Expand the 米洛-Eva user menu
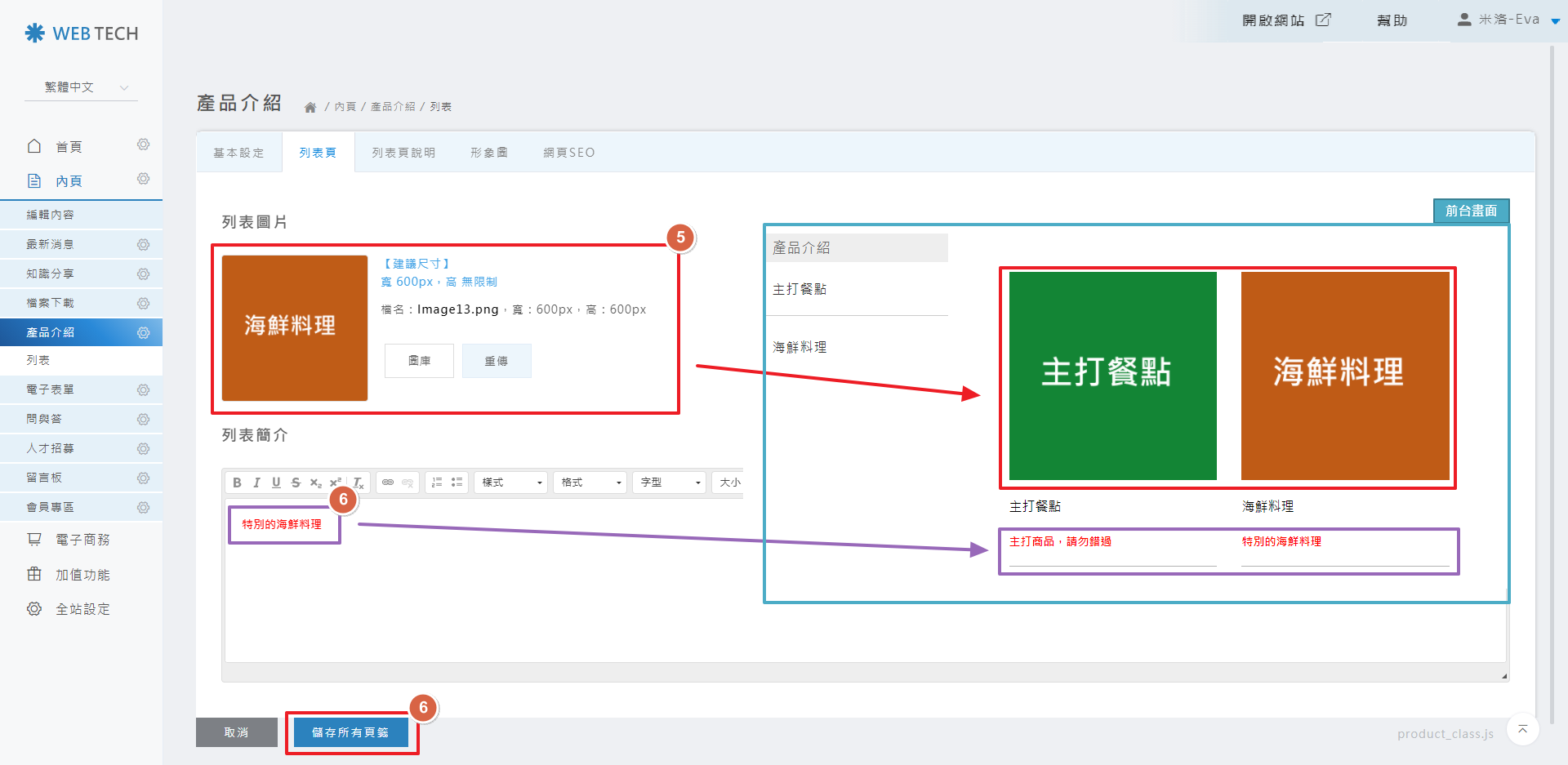The height and width of the screenshot is (765, 1568). coord(1508,20)
